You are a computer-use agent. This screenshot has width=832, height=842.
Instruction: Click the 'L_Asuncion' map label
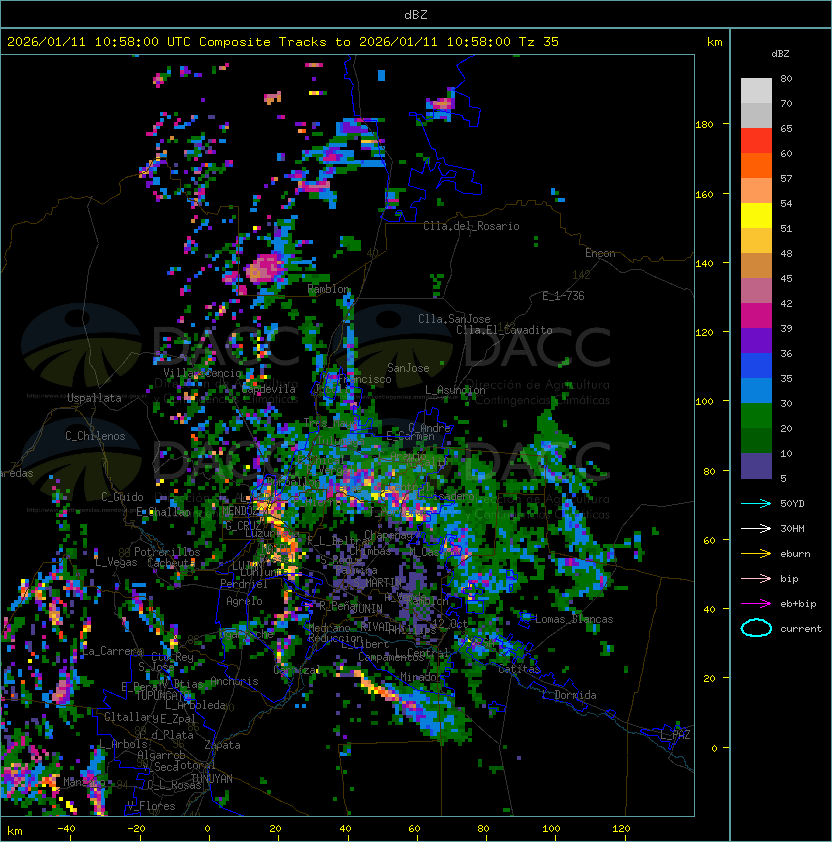pos(455,390)
